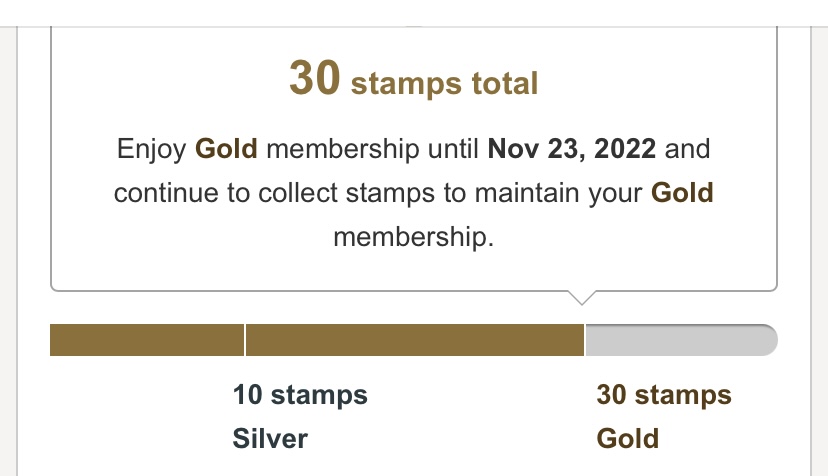
Task: Click the tooltip's downward pointer arrow
Action: (x=581, y=297)
